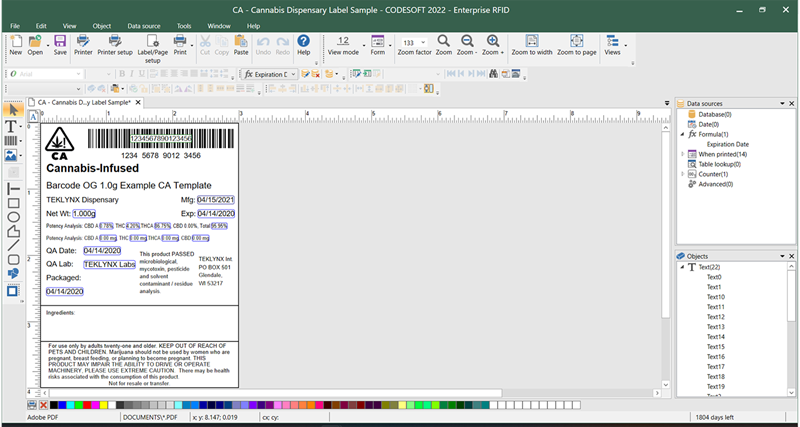Click the Mfg date field 04/15/2021

[216, 199]
